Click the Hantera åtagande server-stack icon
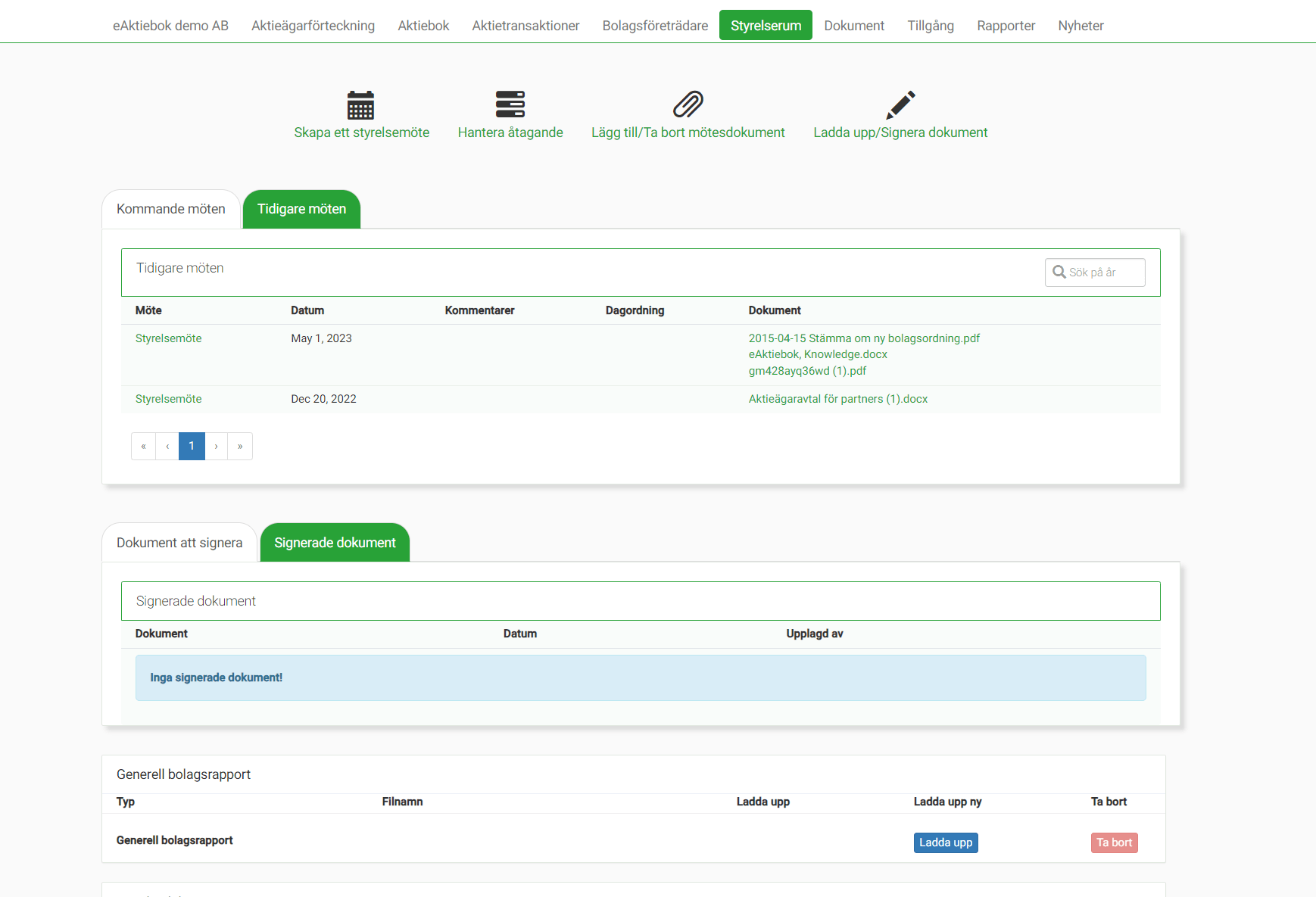 pyautogui.click(x=510, y=104)
